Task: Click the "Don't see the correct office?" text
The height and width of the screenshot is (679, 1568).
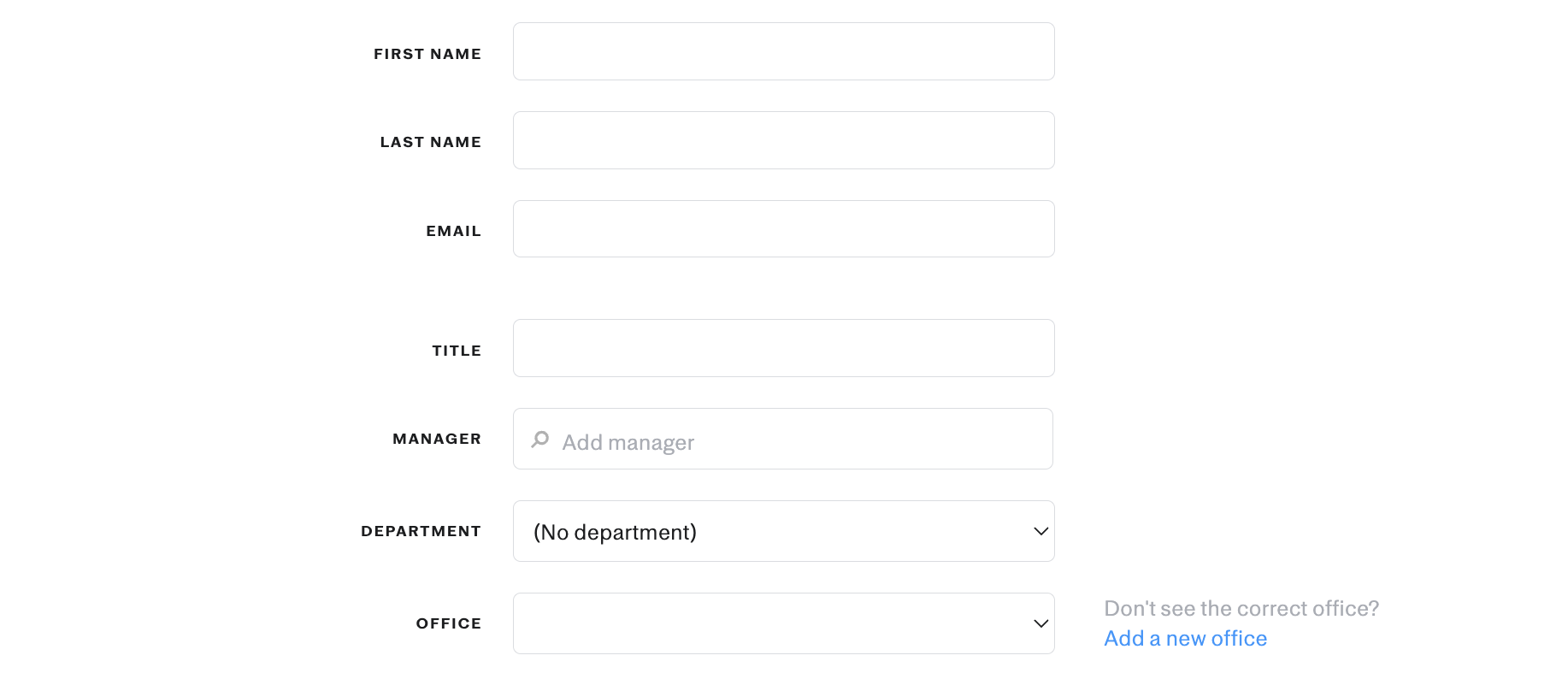Action: 1241,608
